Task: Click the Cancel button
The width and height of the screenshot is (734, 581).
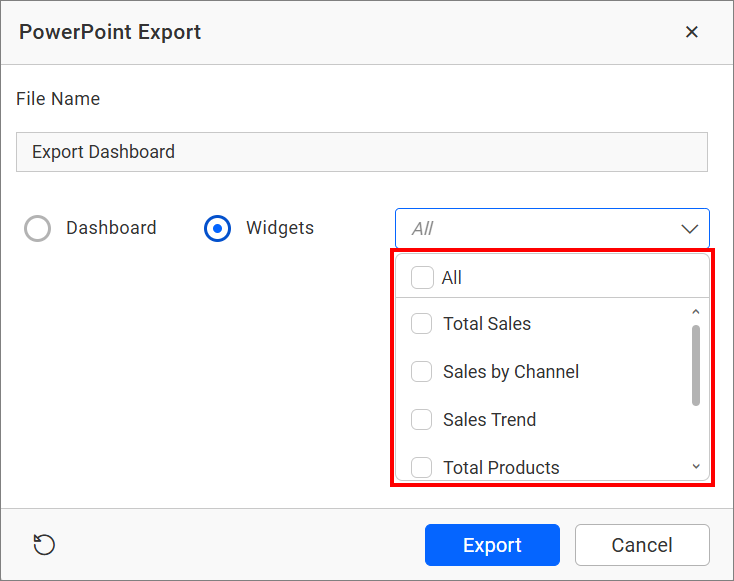Action: pyautogui.click(x=642, y=545)
